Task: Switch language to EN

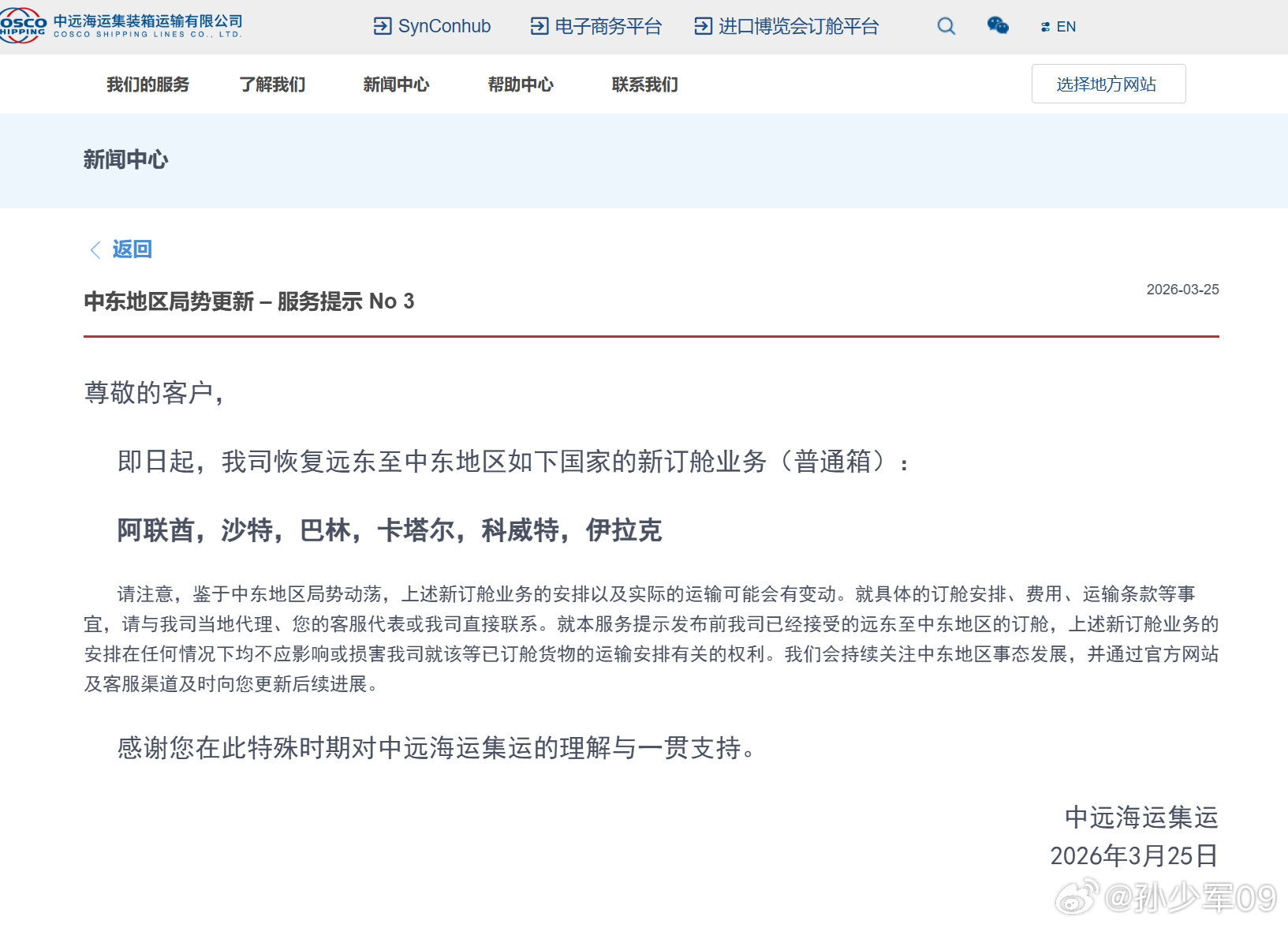Action: point(1066,27)
